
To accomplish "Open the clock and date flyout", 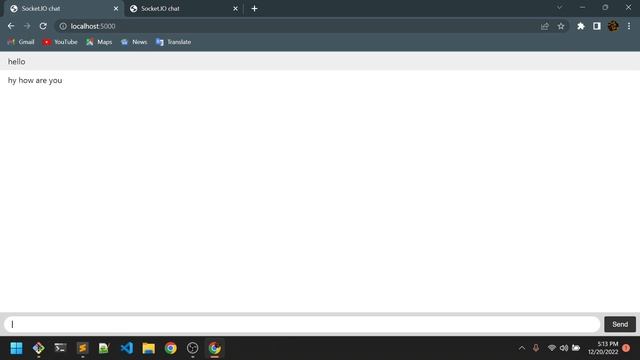I will pyautogui.click(x=603, y=348).
